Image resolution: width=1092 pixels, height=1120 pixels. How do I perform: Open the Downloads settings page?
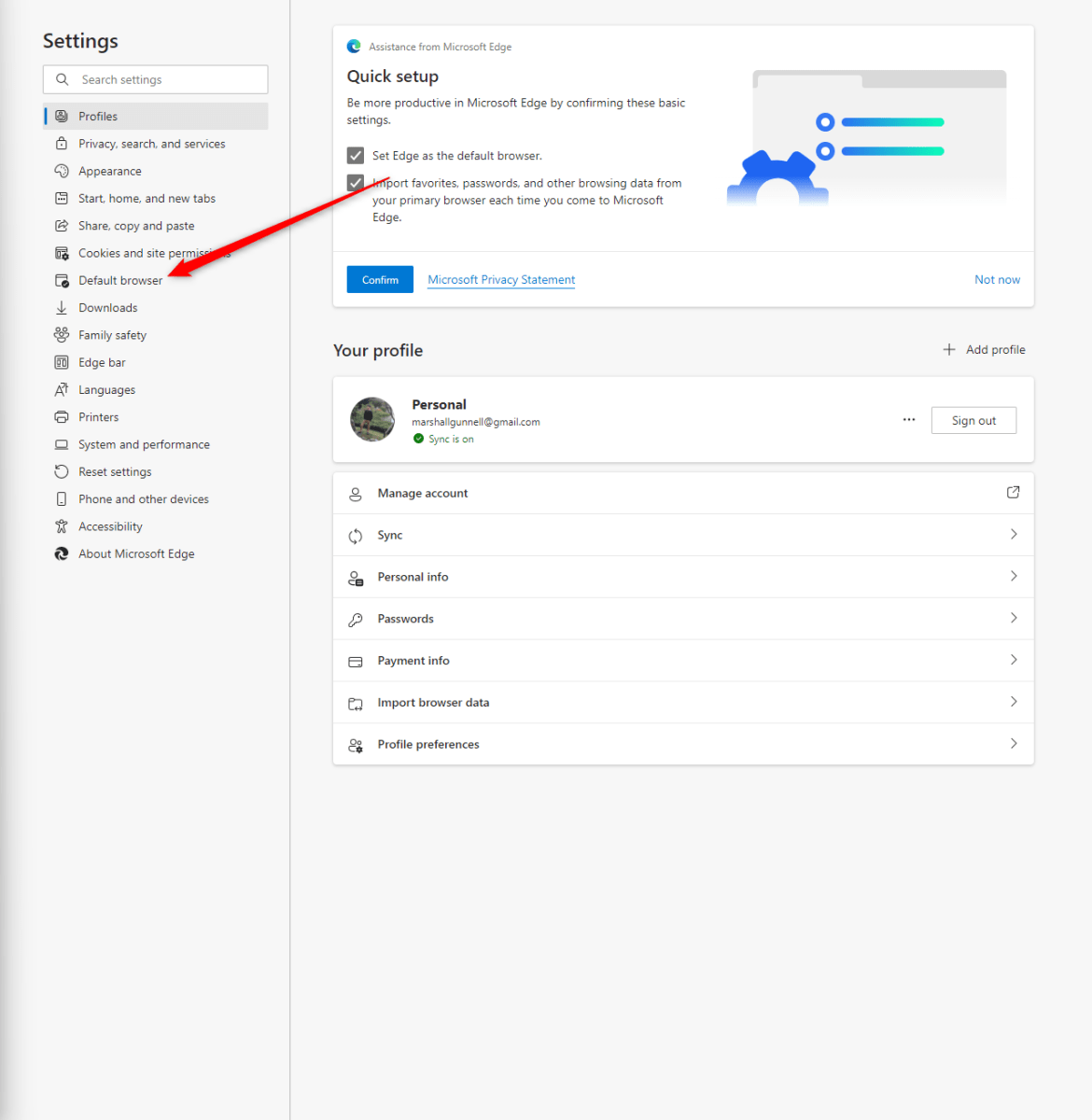(x=108, y=308)
